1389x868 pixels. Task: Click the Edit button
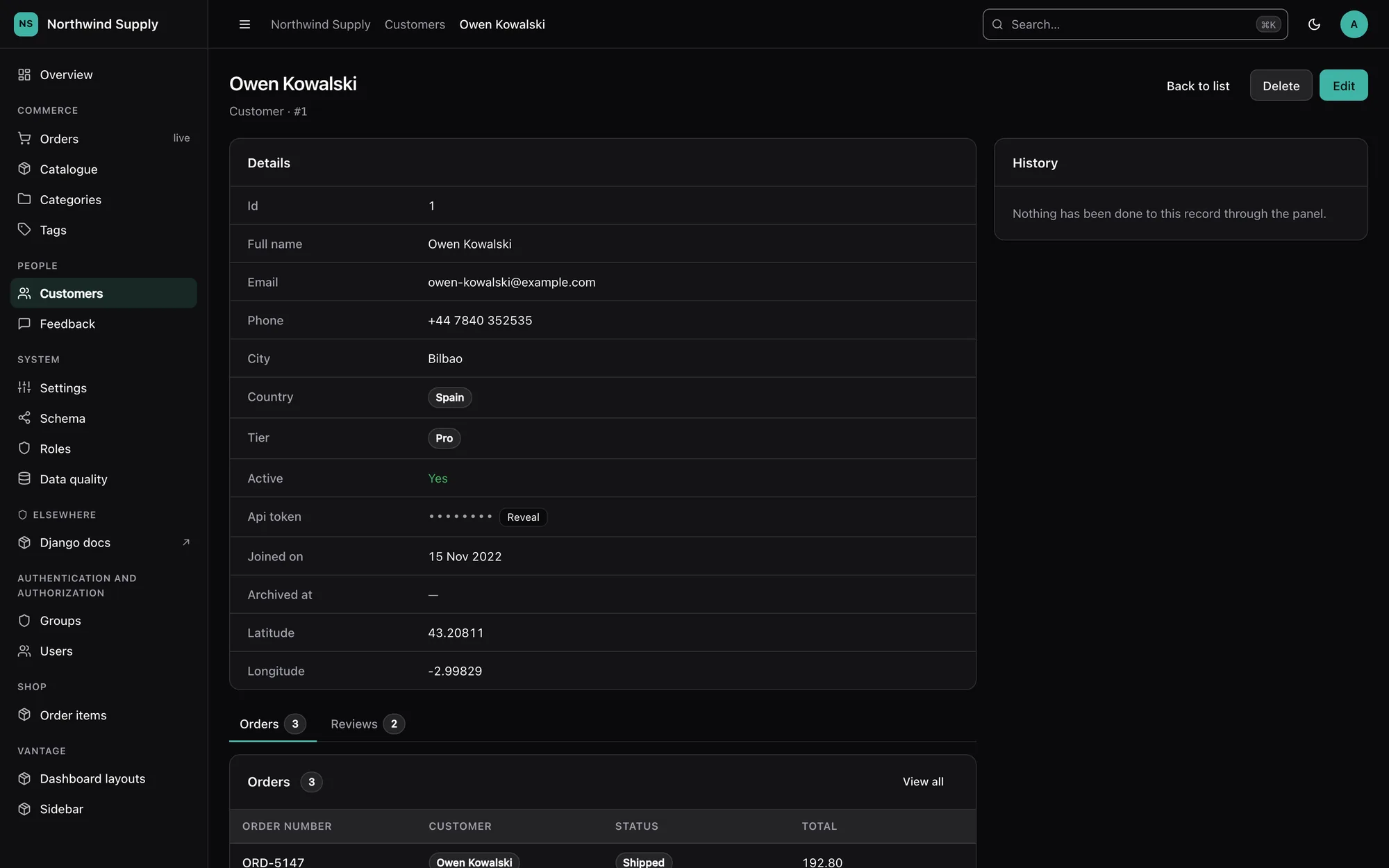(x=1343, y=85)
